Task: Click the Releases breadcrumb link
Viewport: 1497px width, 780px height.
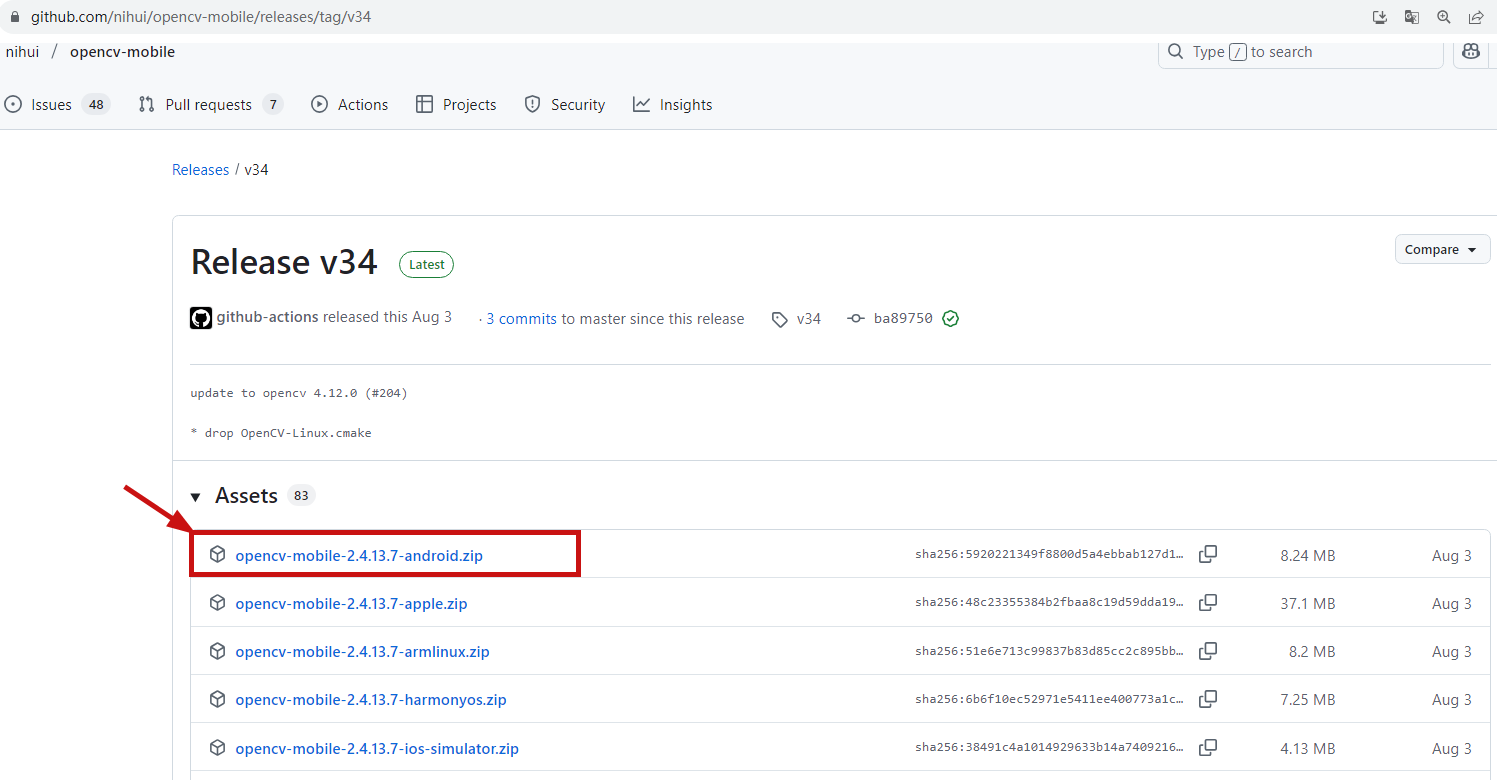Action: [x=200, y=170]
